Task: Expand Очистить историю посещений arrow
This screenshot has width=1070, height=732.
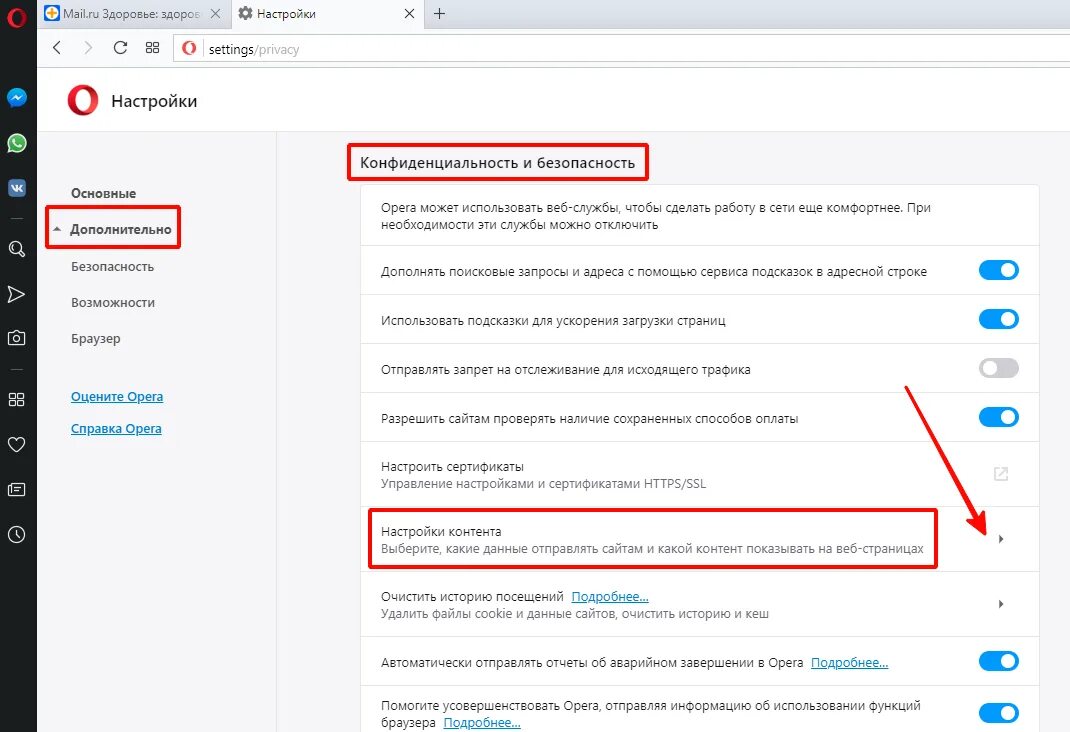Action: point(1000,604)
